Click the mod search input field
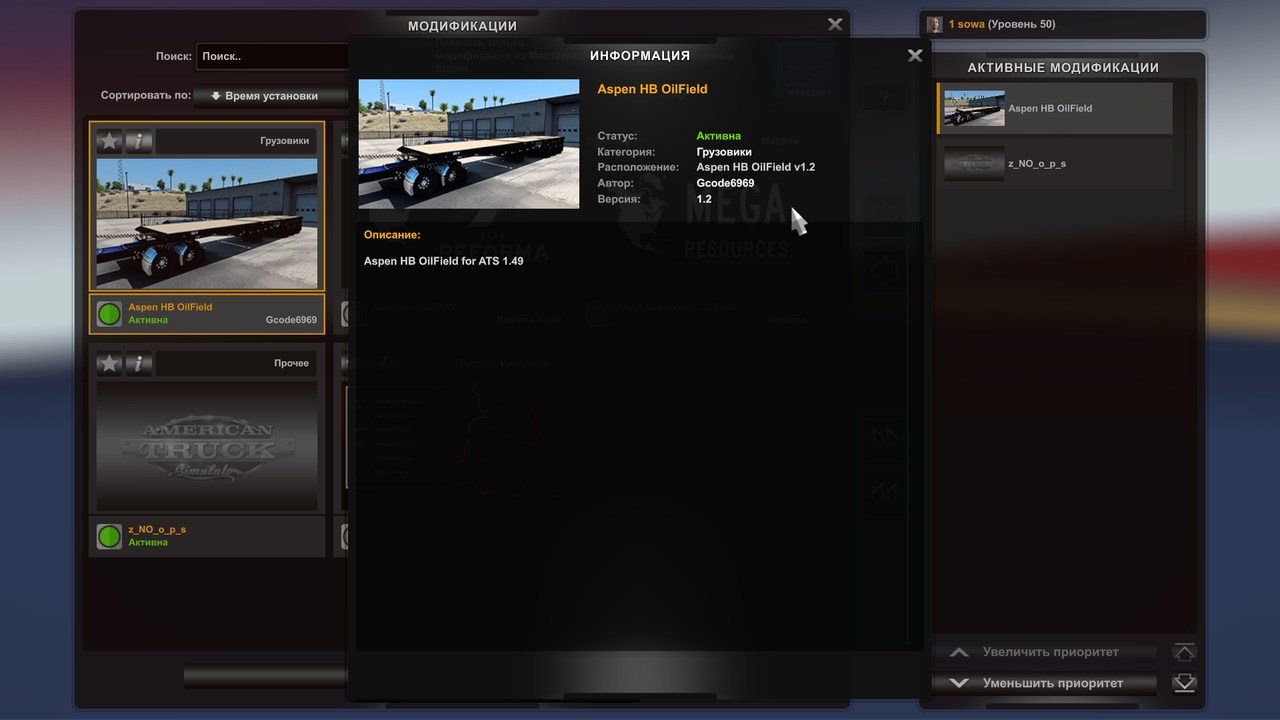The height and width of the screenshot is (720, 1280). (x=272, y=57)
